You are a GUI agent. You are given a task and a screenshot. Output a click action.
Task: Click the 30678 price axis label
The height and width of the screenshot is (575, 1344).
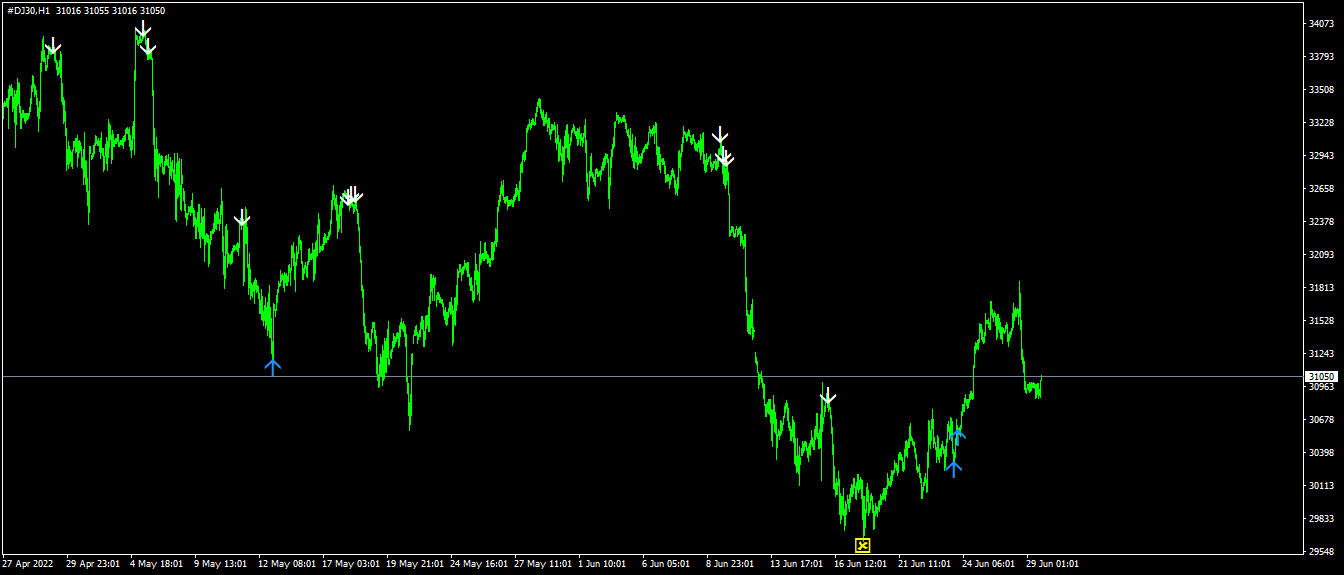pyautogui.click(x=1321, y=419)
